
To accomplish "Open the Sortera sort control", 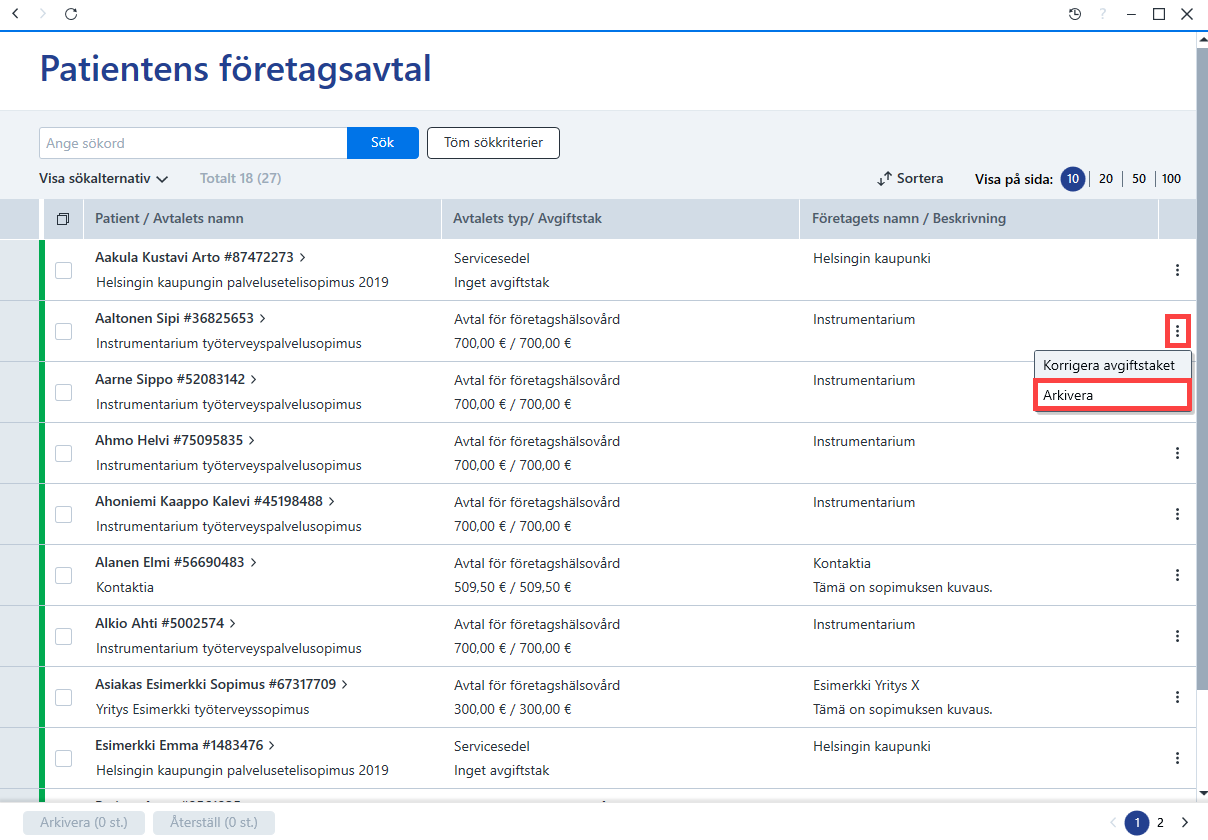I will [x=910, y=179].
